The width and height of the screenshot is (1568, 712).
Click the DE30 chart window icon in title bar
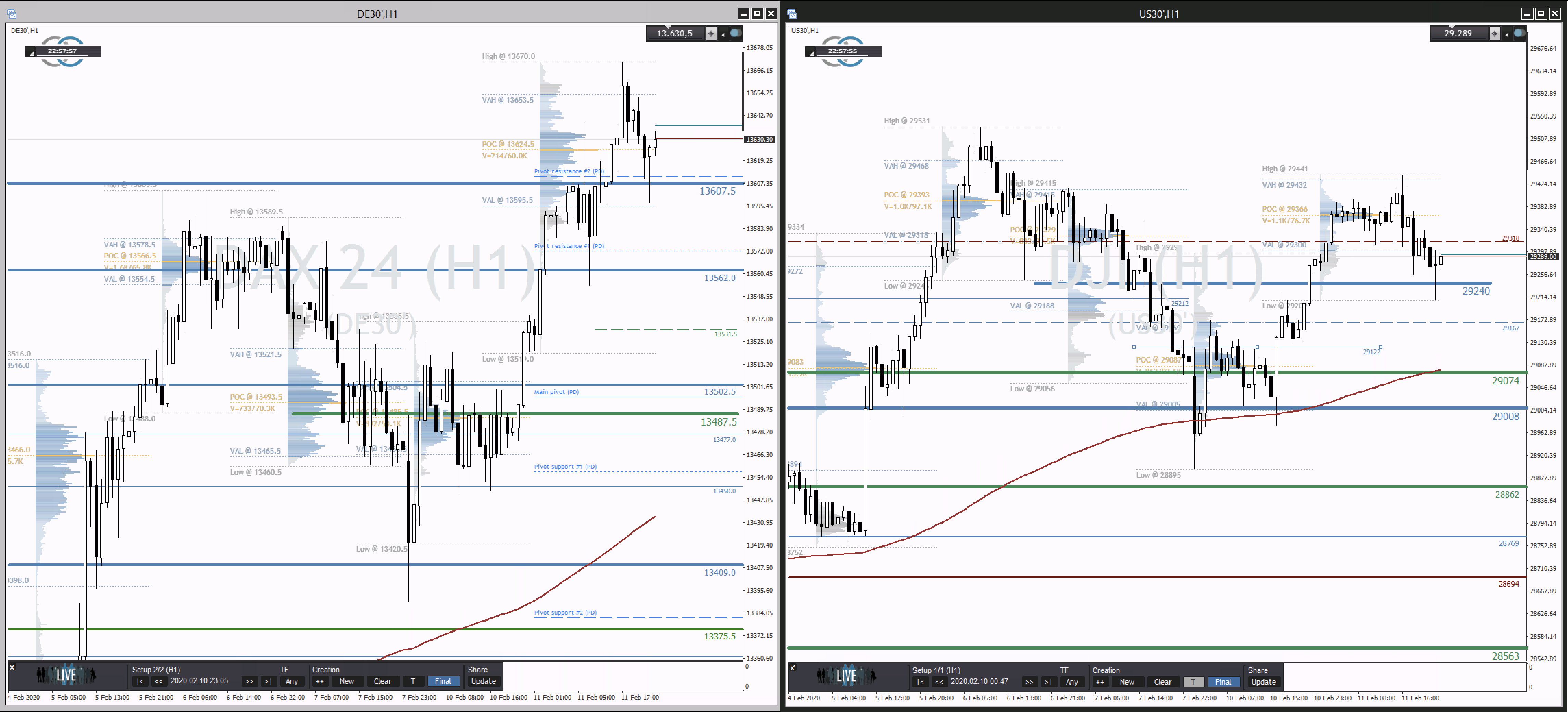[x=12, y=13]
